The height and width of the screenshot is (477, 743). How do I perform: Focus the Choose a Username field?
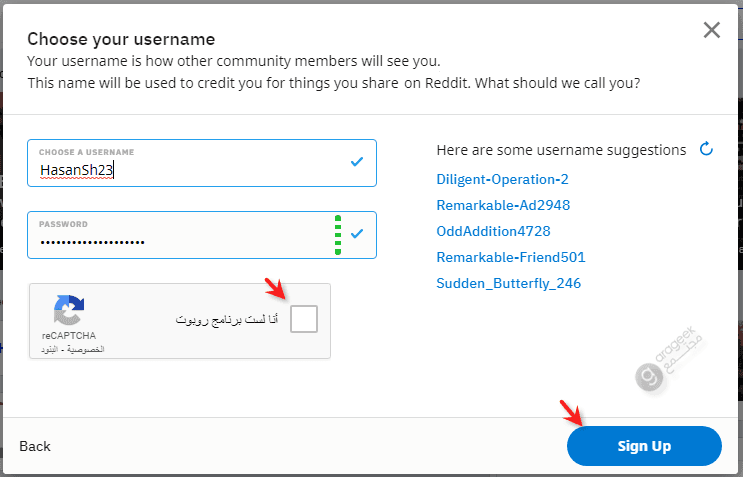click(202, 163)
